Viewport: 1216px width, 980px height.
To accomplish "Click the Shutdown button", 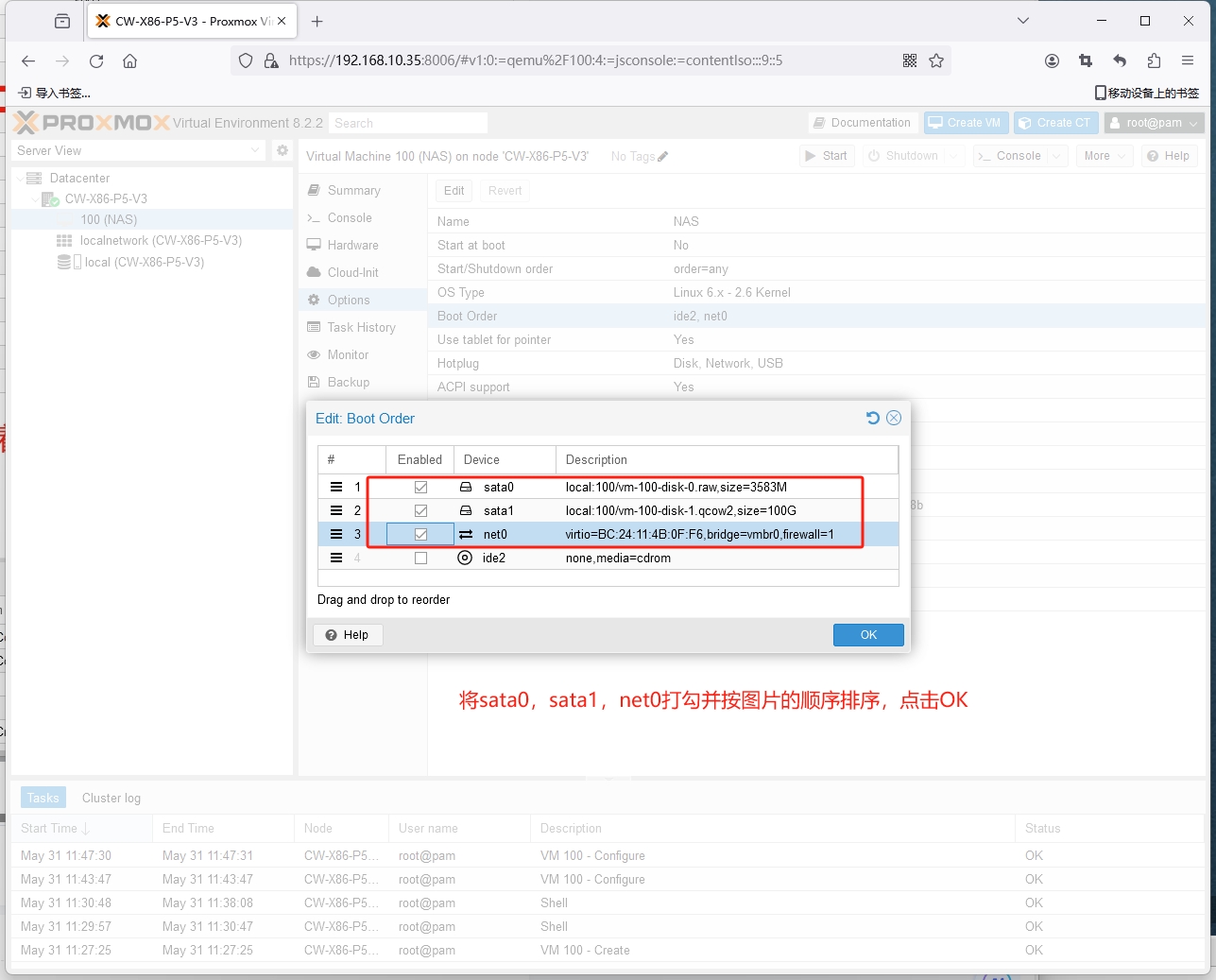I will point(903,156).
